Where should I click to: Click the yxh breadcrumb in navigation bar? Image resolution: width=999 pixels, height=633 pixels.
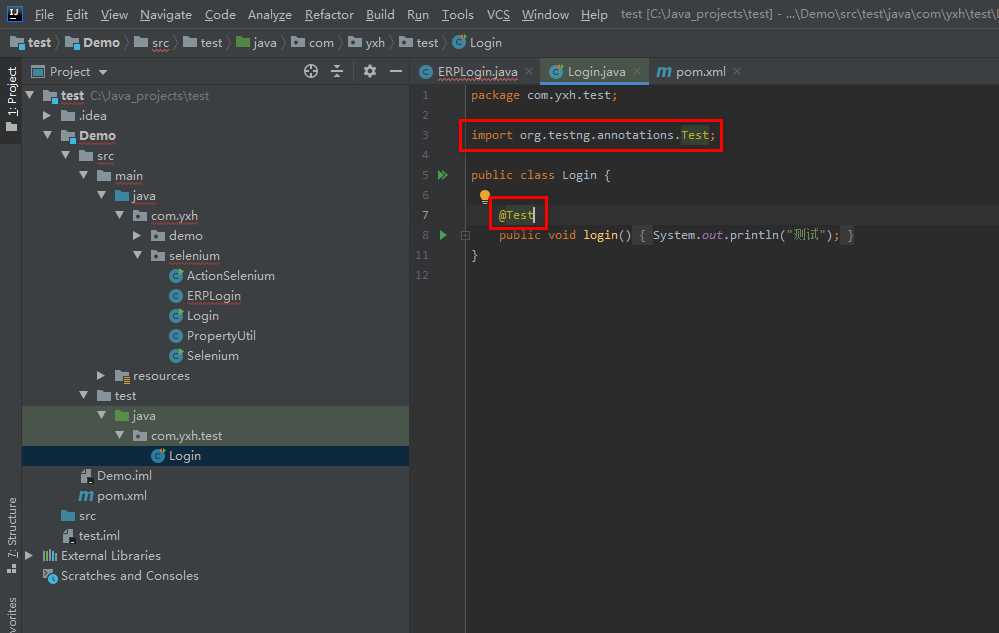click(374, 43)
